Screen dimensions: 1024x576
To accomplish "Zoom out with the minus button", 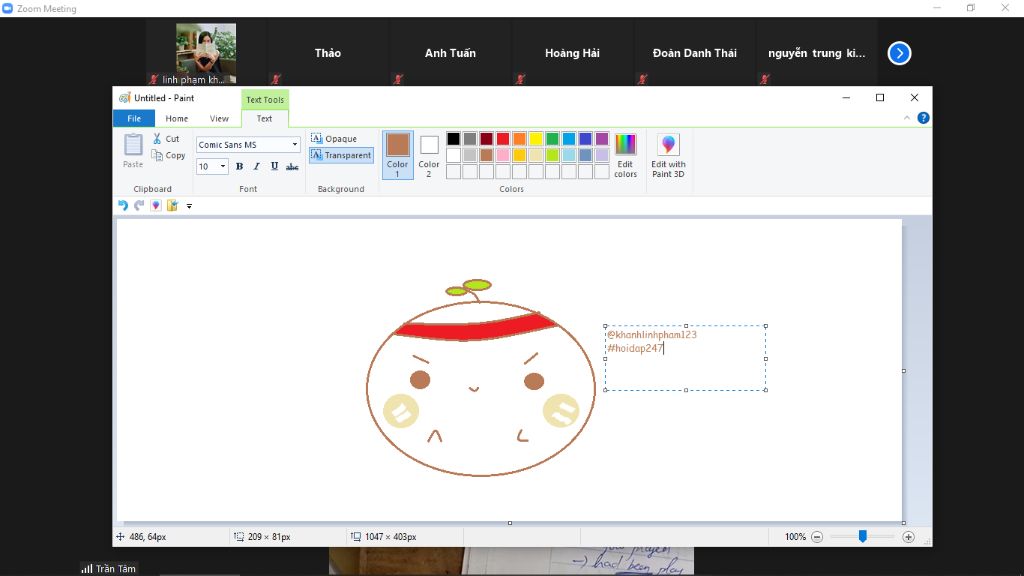I will tap(816, 537).
